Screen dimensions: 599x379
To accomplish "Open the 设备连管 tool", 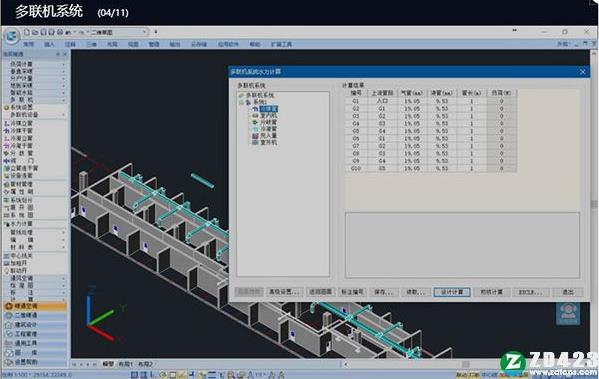I will (x=18, y=176).
